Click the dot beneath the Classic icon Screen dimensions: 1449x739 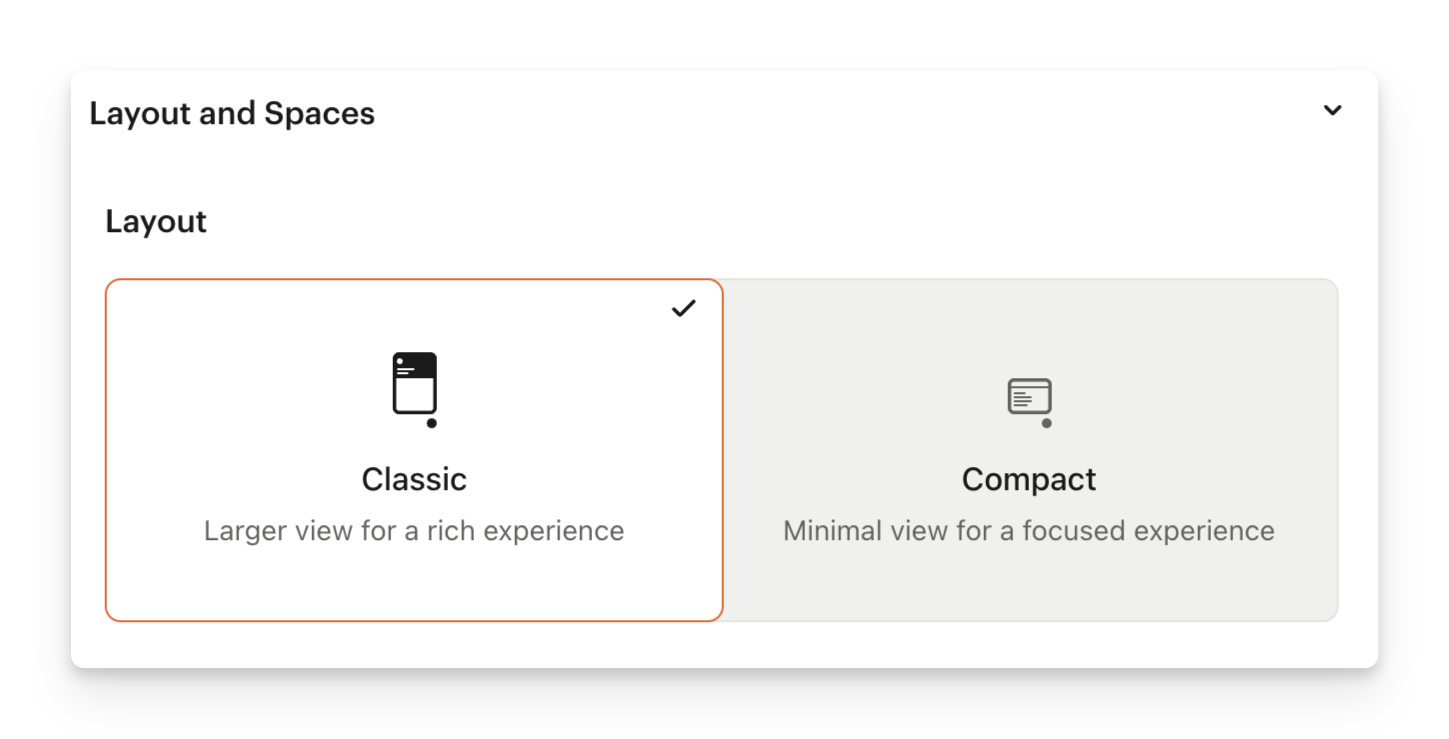(x=431, y=423)
